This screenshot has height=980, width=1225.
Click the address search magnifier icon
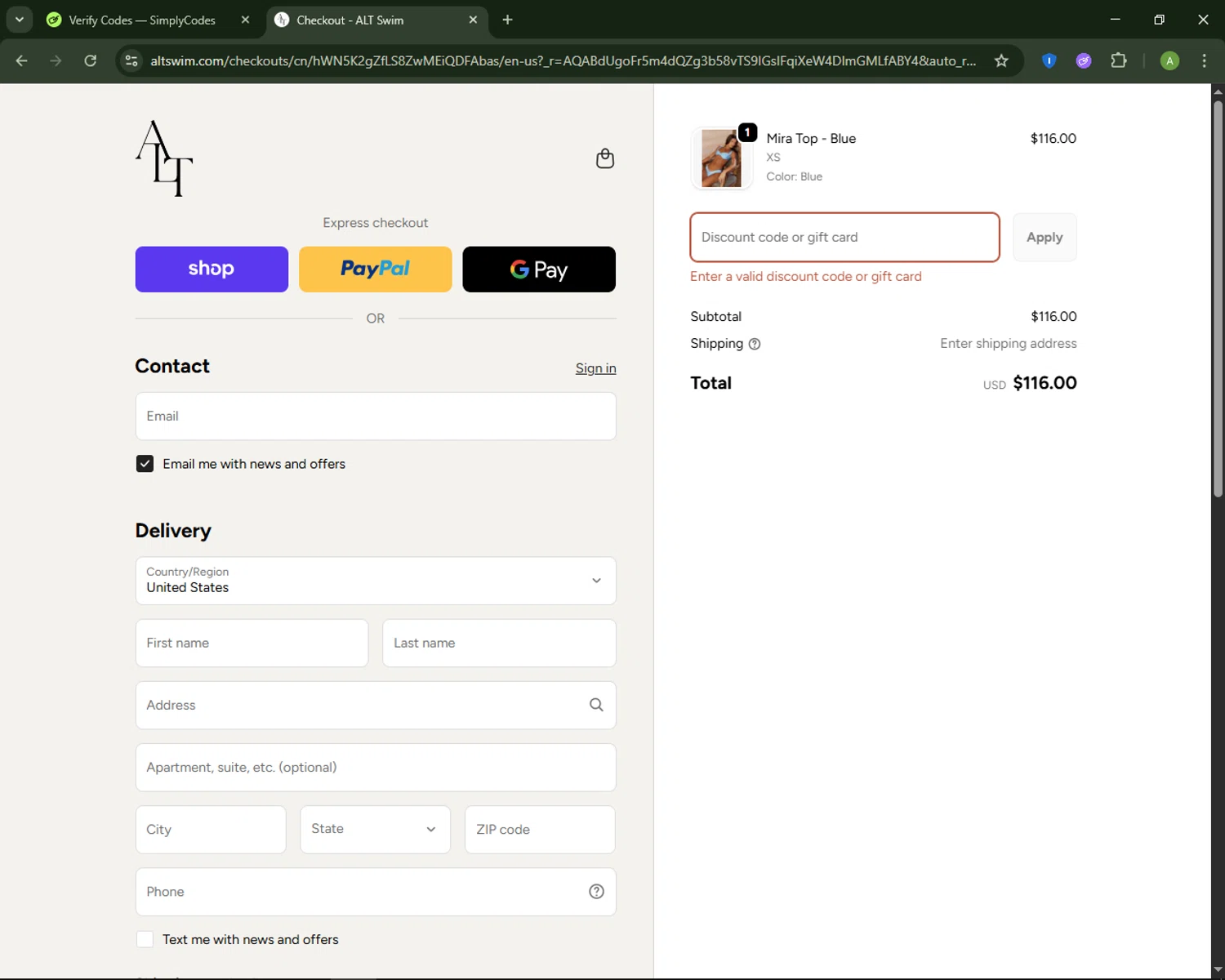pos(596,705)
